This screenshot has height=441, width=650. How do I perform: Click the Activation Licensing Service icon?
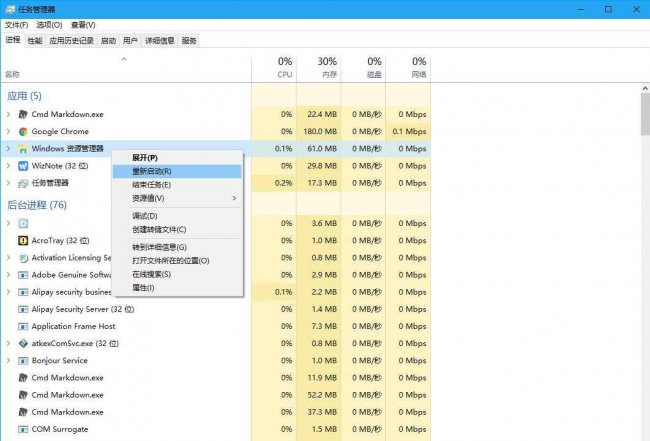(23, 258)
